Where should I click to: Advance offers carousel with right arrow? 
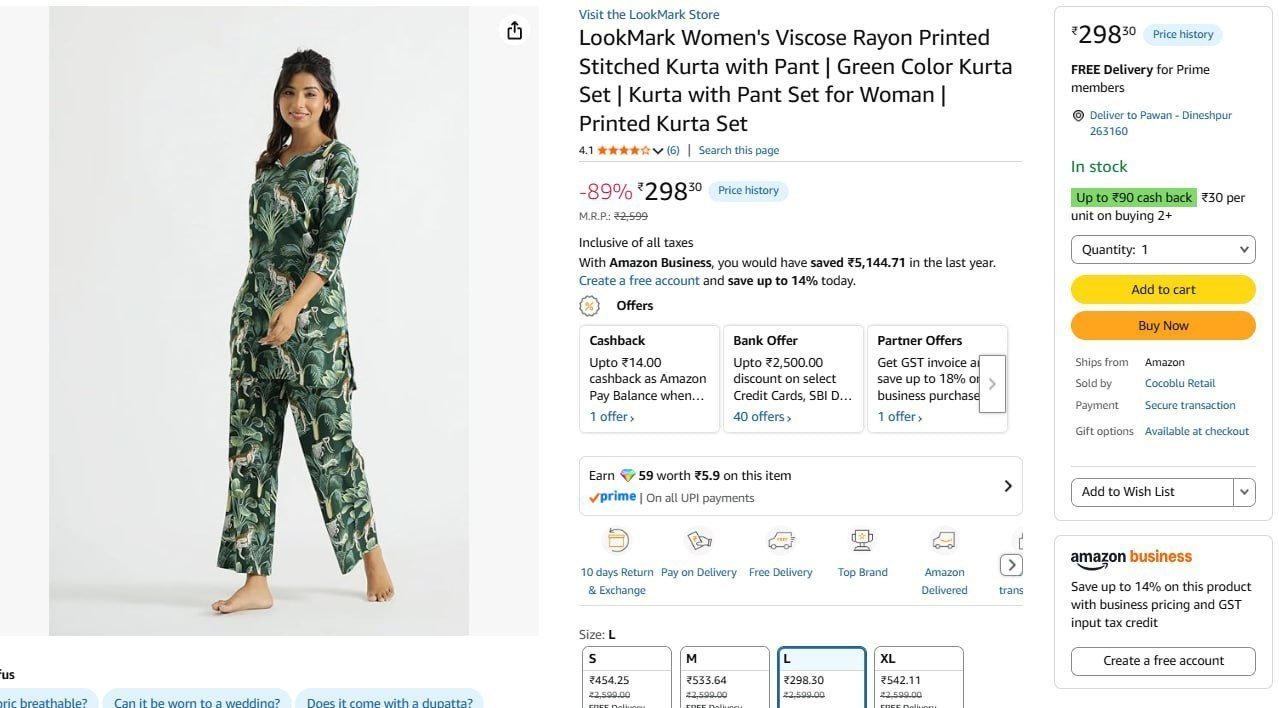tap(992, 384)
